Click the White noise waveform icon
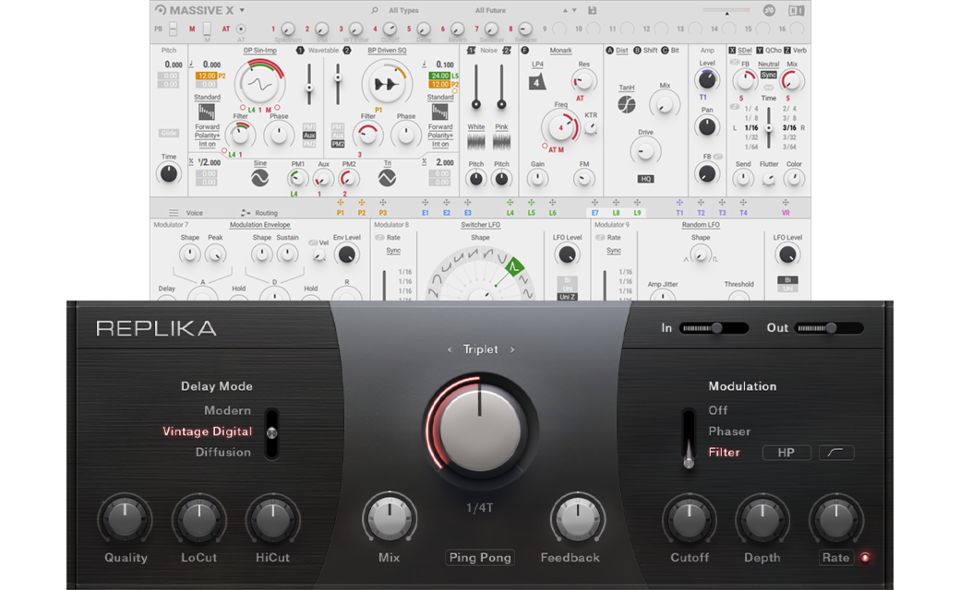This screenshot has width=960, height=590. [476, 142]
